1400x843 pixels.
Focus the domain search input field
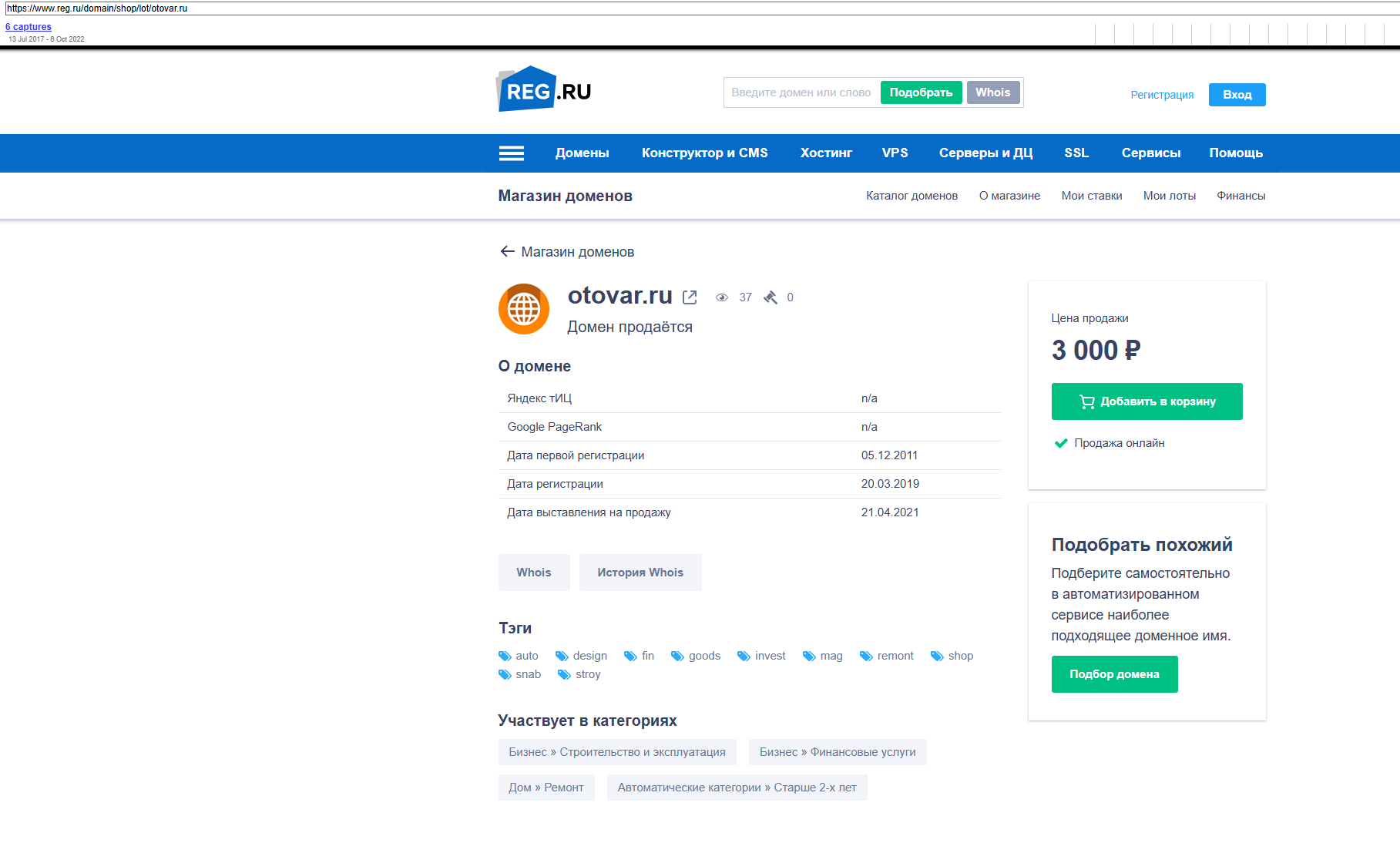801,92
